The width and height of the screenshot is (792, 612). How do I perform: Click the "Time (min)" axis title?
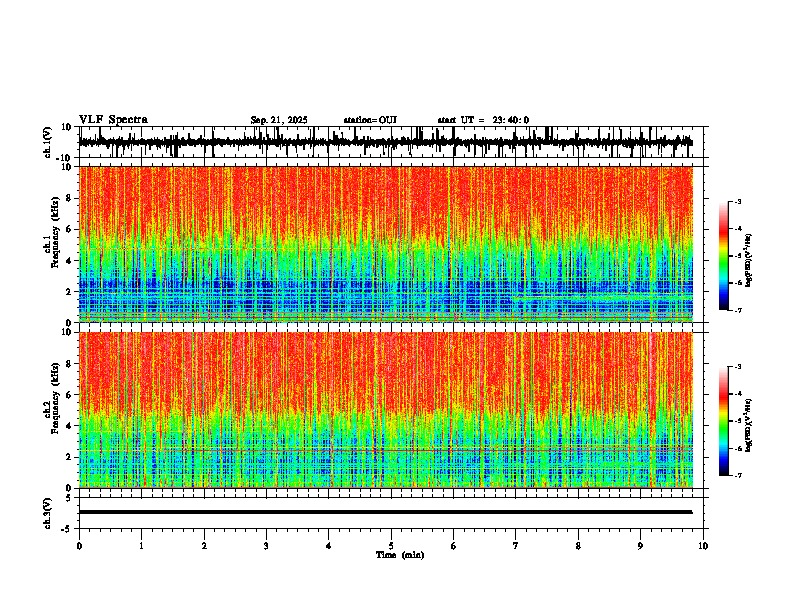[400, 555]
